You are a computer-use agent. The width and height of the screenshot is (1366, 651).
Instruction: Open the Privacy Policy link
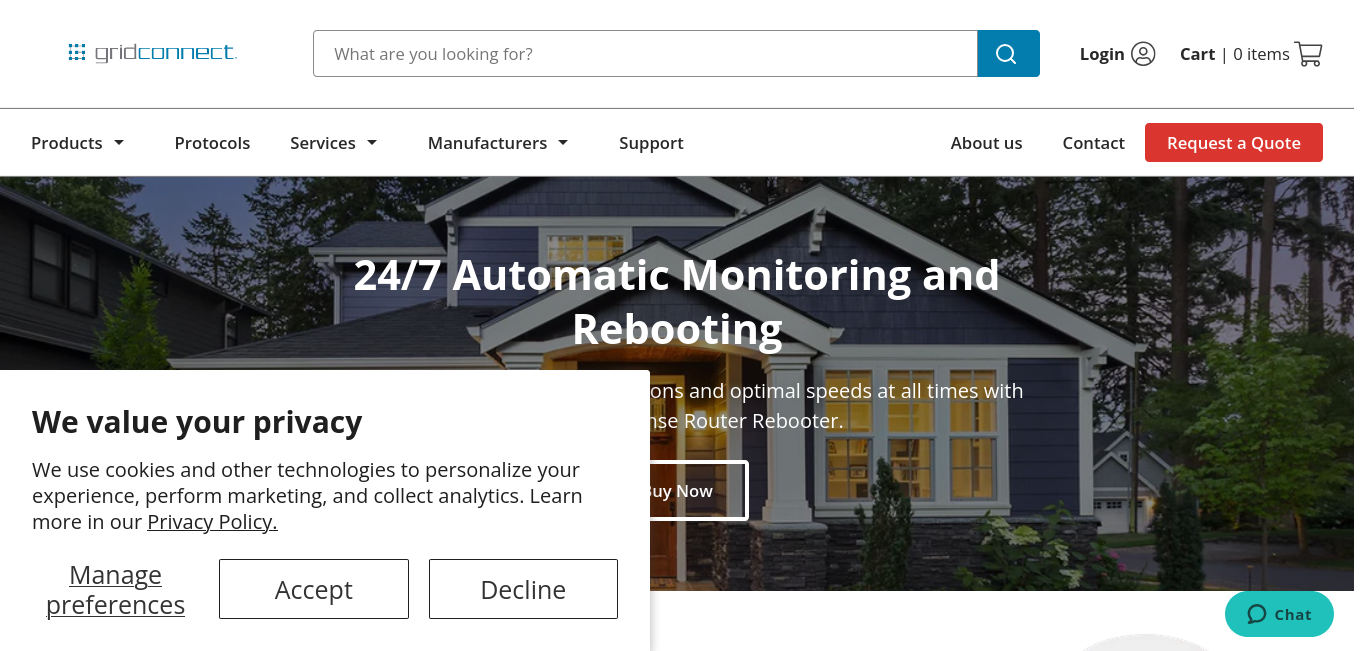(x=212, y=521)
